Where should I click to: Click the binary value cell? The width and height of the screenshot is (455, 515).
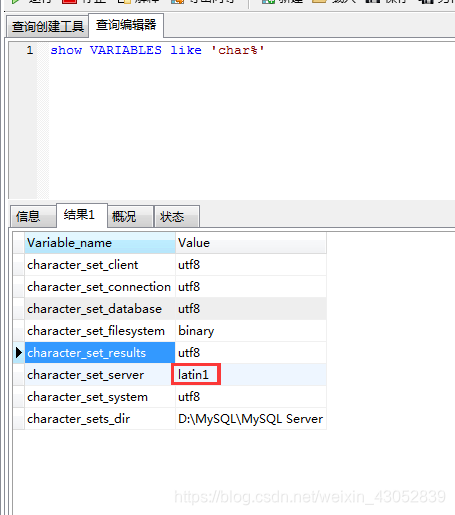coord(251,331)
